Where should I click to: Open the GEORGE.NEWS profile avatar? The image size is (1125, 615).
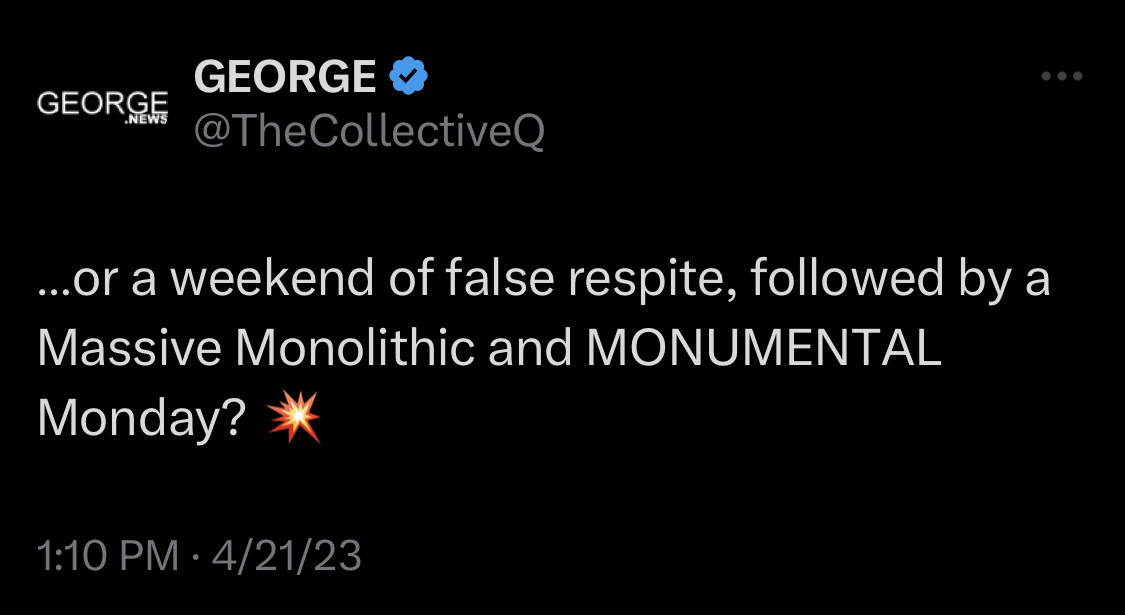tap(102, 106)
